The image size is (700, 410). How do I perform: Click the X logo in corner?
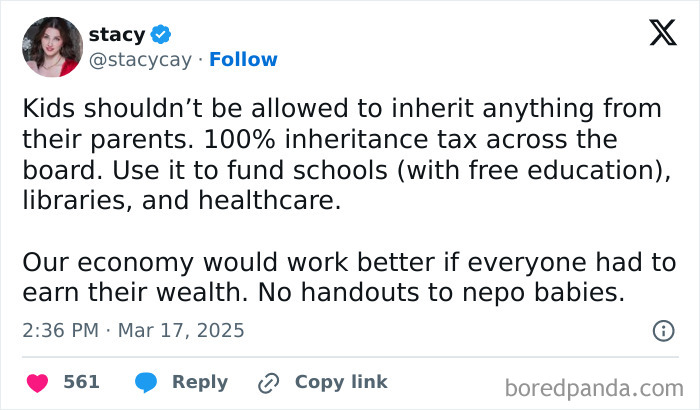click(662, 33)
